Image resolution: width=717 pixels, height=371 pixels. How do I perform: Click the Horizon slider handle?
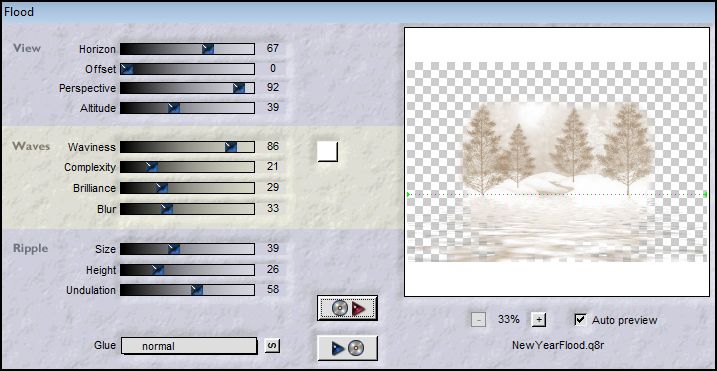[208, 49]
